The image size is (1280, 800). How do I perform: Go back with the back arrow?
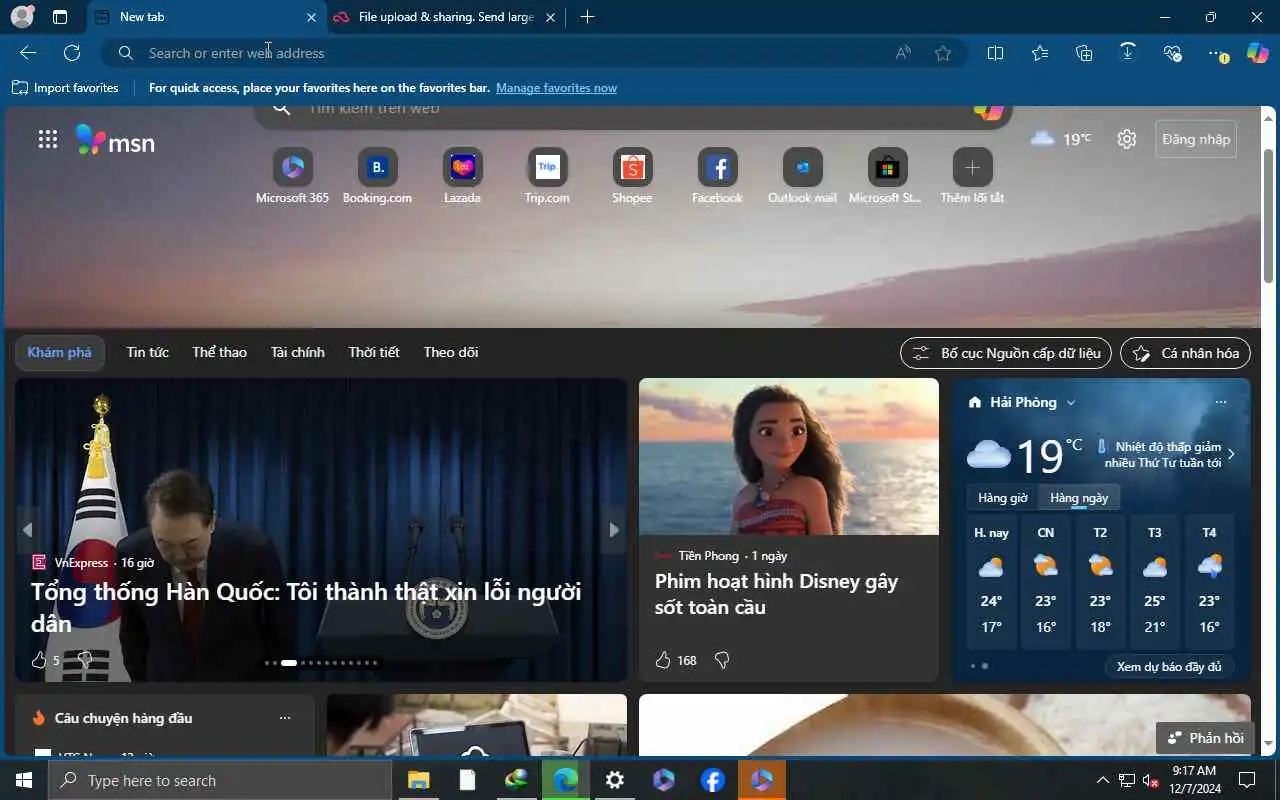click(x=28, y=53)
